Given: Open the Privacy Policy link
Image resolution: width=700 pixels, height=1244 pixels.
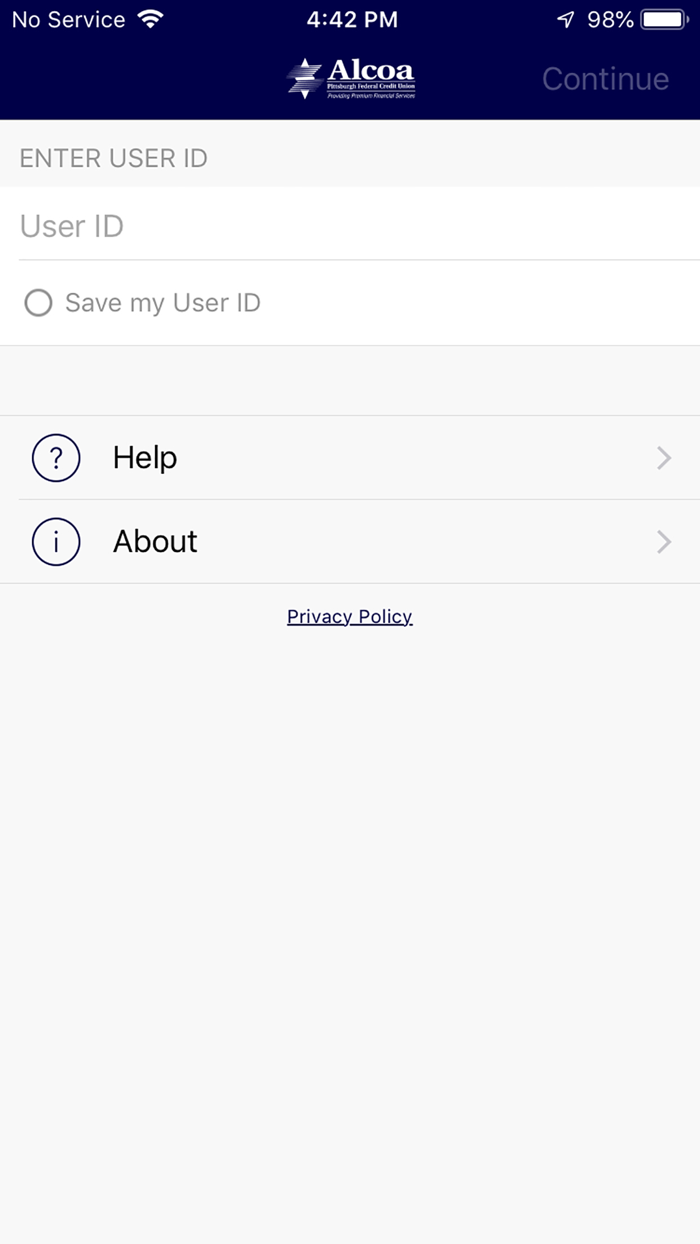Looking at the screenshot, I should [349, 616].
